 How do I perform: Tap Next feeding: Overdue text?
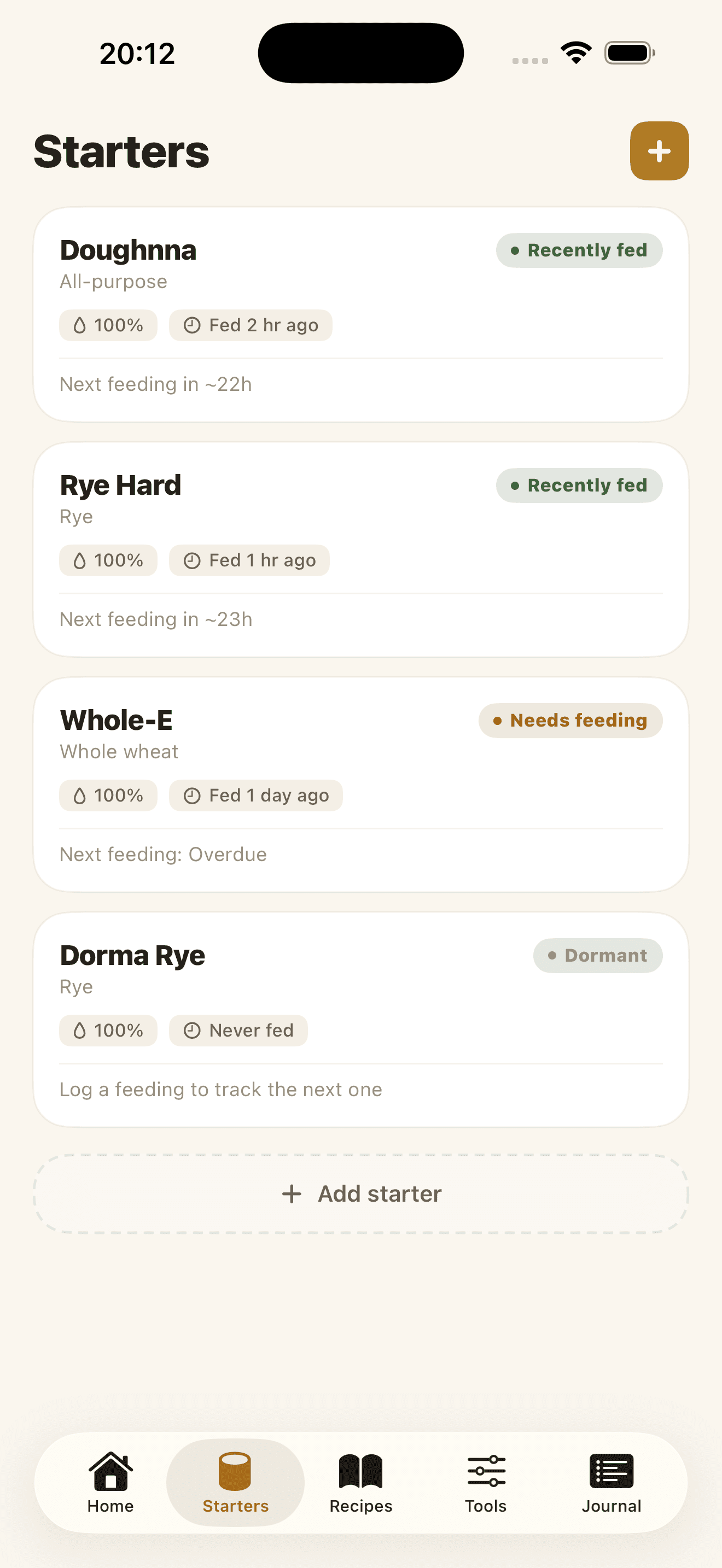163,855
